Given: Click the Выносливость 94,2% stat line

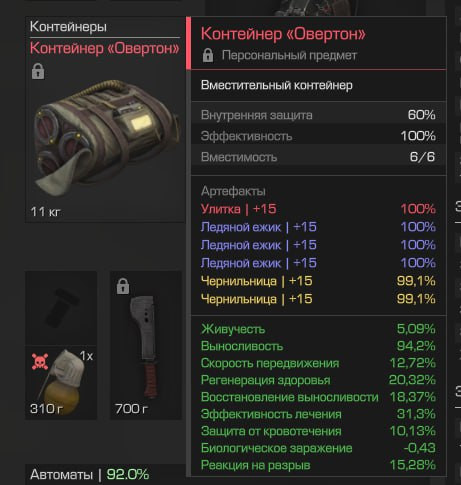Looking at the screenshot, I should [x=318, y=346].
